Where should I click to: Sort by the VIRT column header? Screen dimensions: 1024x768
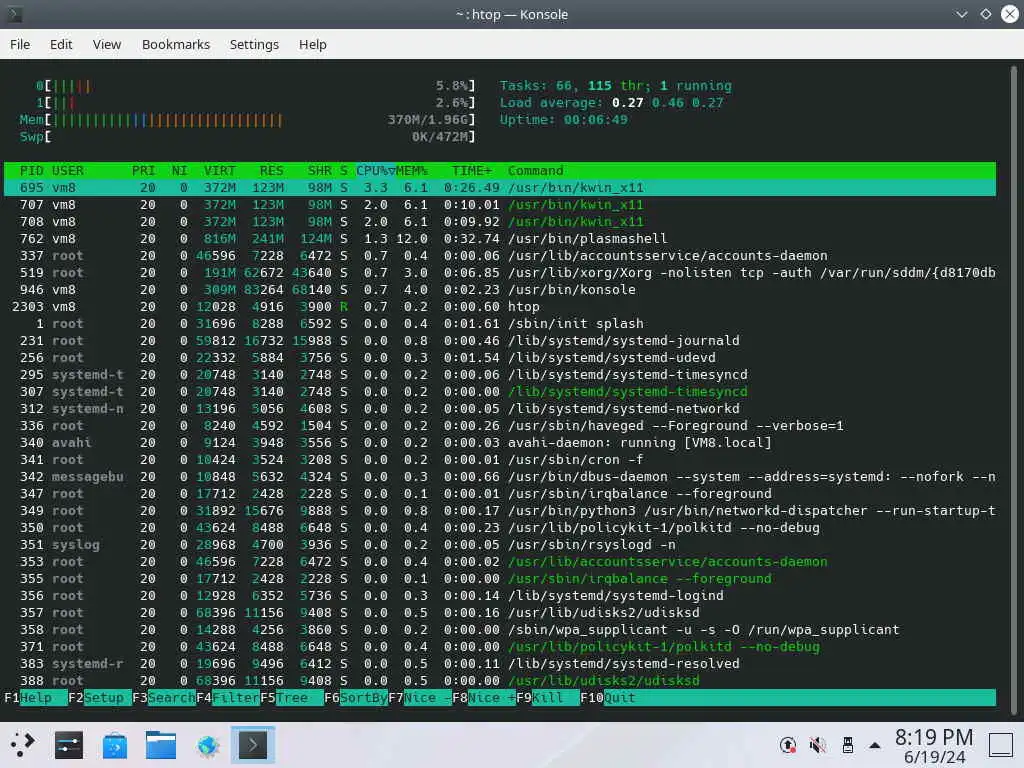pos(219,170)
